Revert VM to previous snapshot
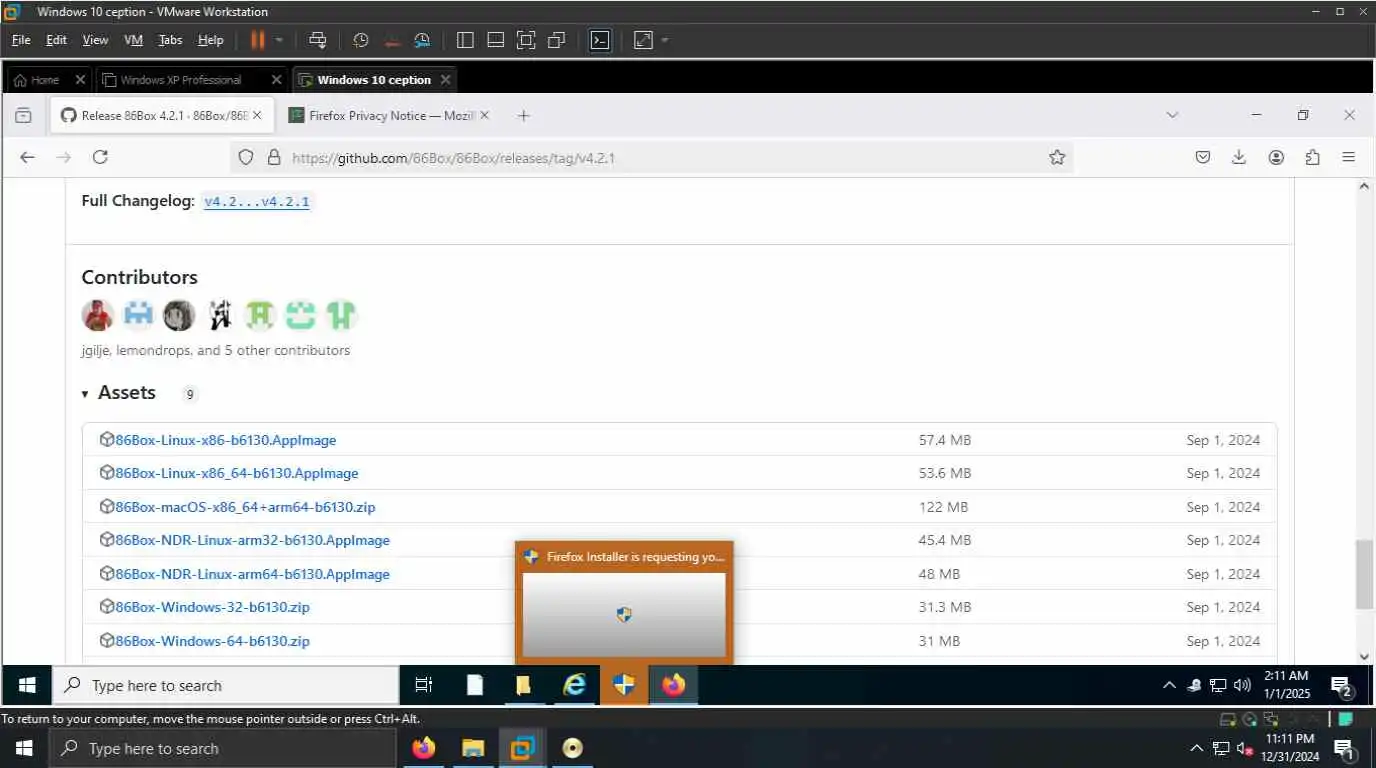Screen dimensions: 1376x768 coord(392,40)
